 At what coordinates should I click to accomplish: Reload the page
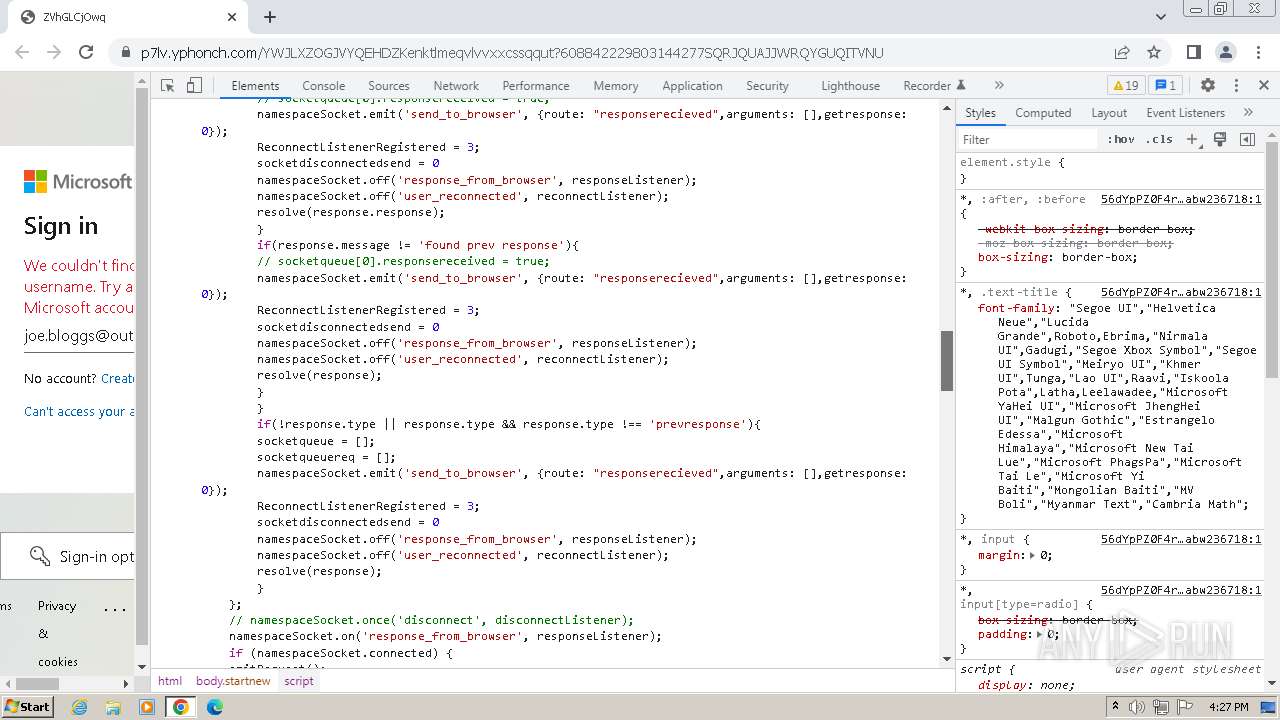coord(86,52)
